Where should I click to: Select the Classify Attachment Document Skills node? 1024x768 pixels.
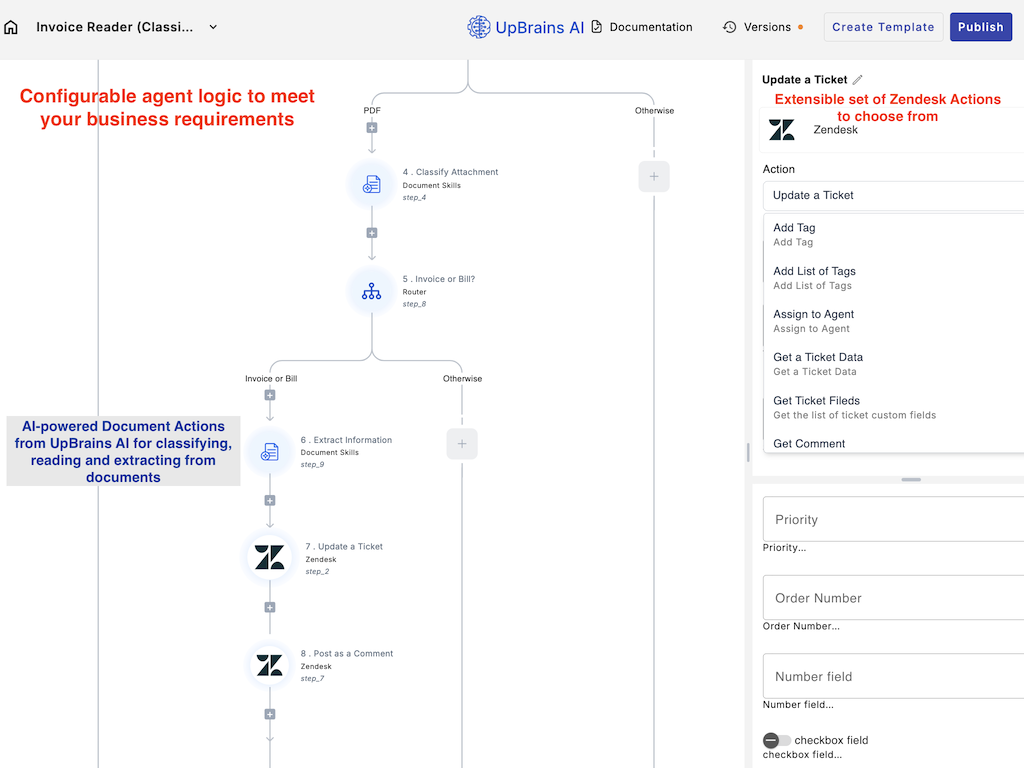tap(372, 184)
